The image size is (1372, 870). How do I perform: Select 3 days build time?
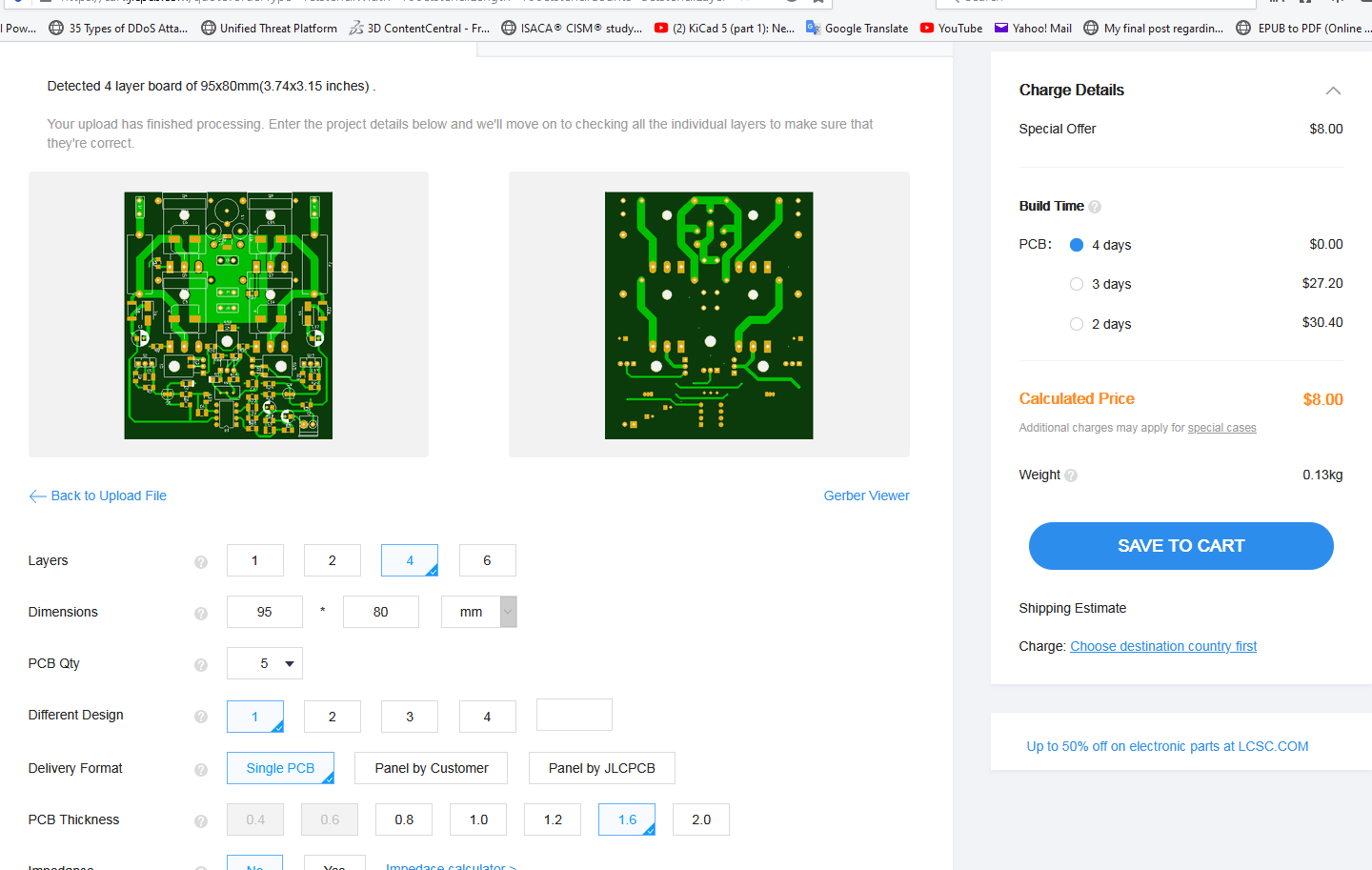click(1077, 284)
